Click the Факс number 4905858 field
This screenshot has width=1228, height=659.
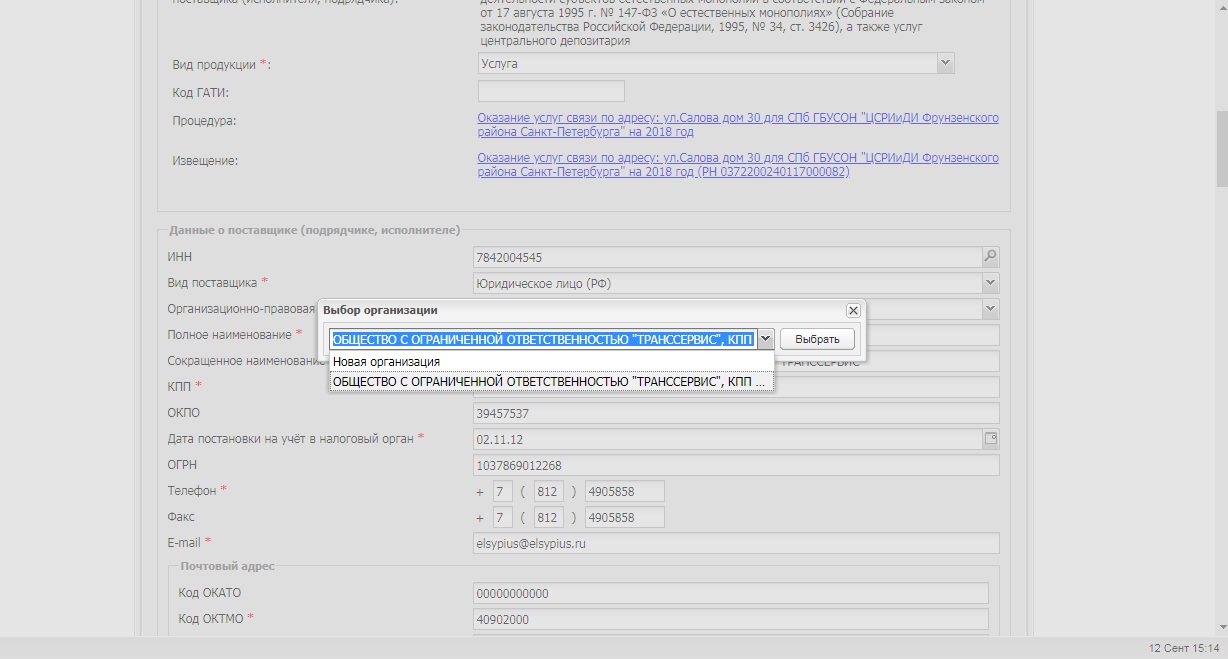[624, 517]
